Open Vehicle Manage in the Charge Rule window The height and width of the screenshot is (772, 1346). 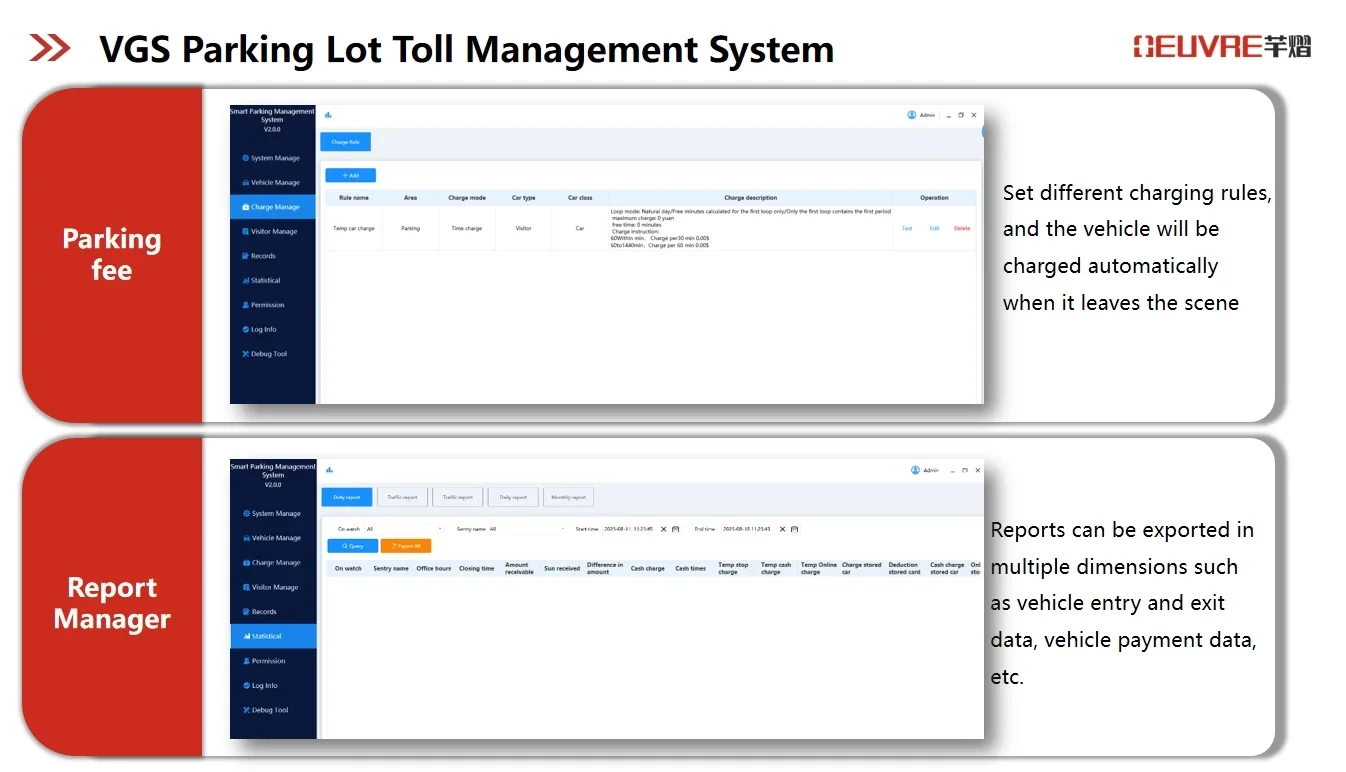[271, 183]
